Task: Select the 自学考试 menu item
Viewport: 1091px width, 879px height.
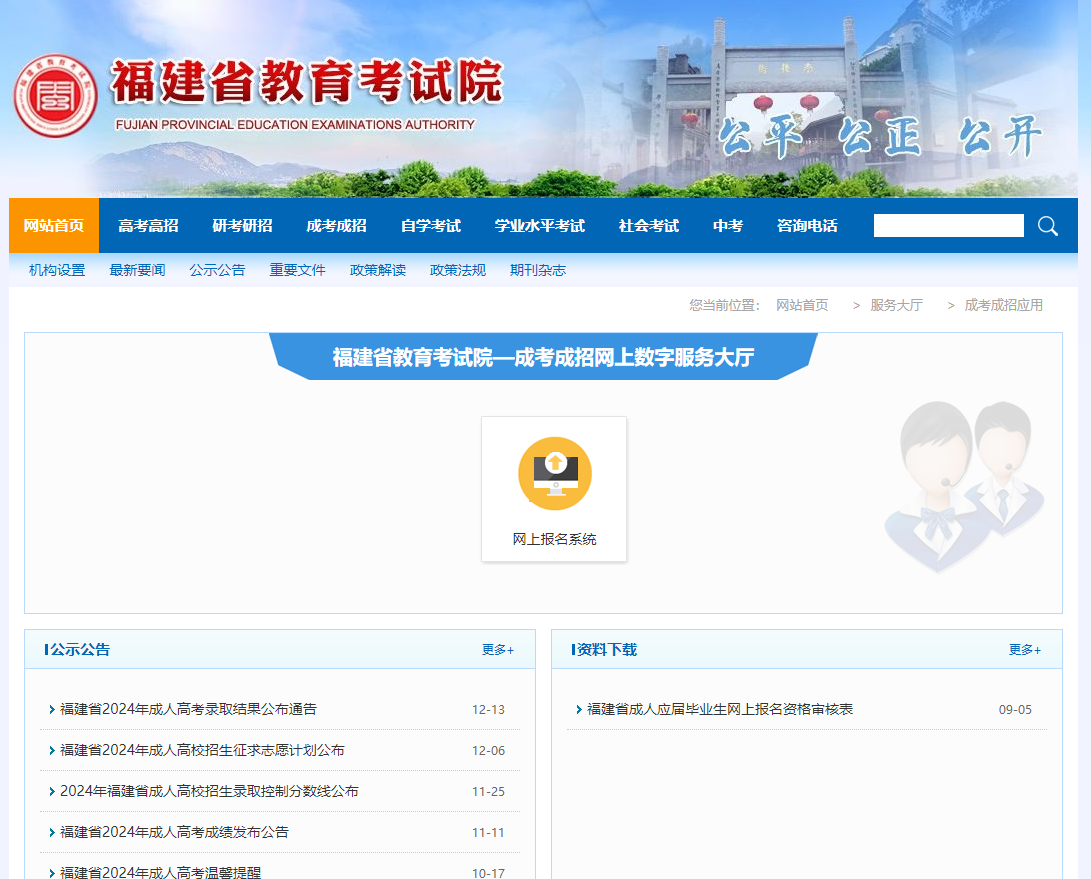Action: [430, 226]
